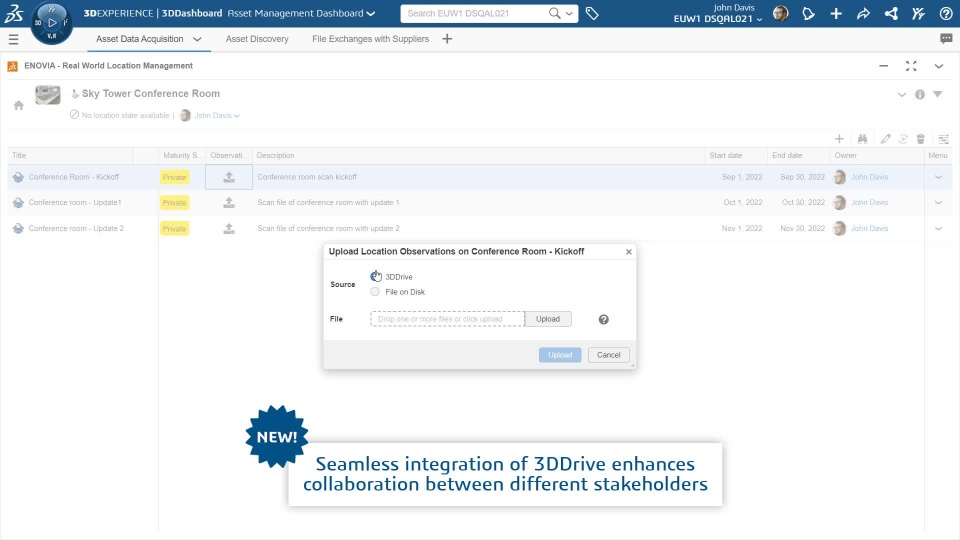Screen dimensions: 960x540
Task: Maximize the ENOVIA widget
Action: pos(911,66)
